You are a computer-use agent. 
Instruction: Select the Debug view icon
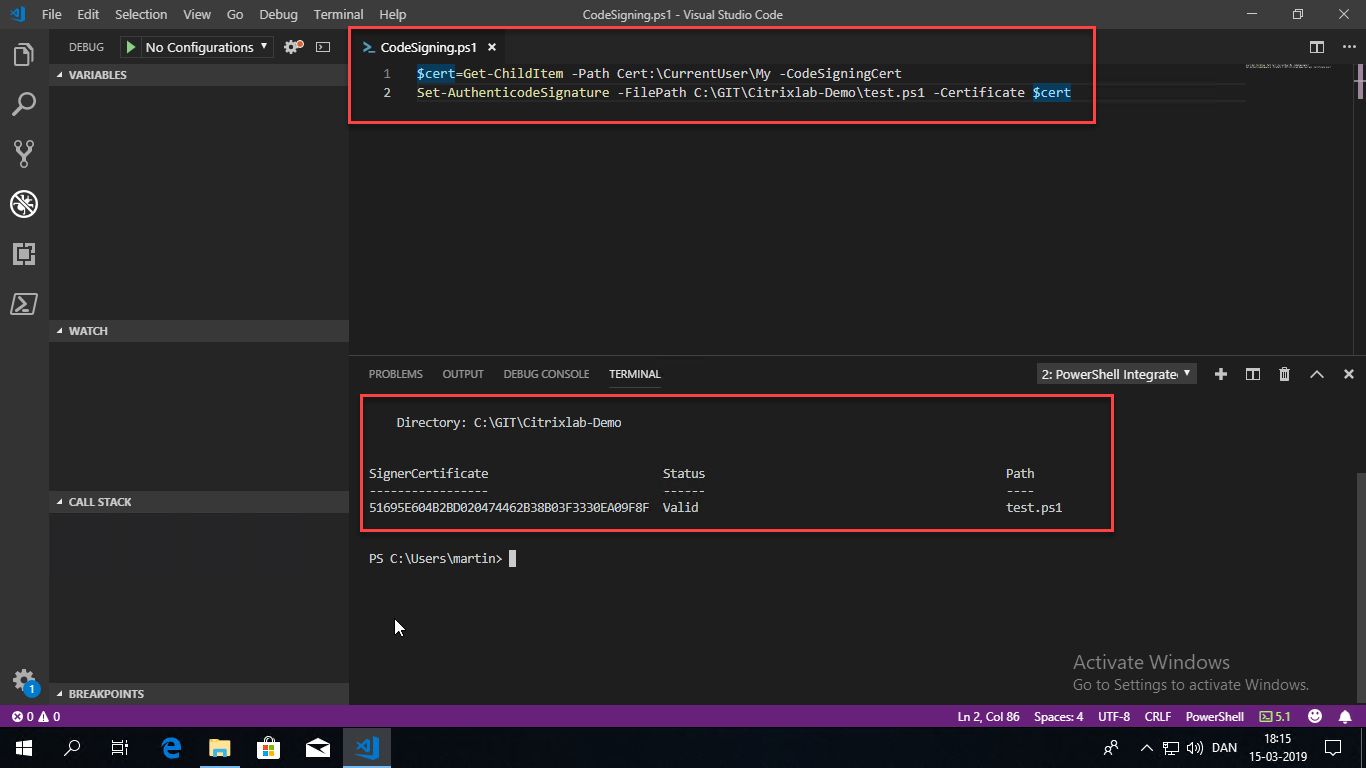click(x=24, y=204)
